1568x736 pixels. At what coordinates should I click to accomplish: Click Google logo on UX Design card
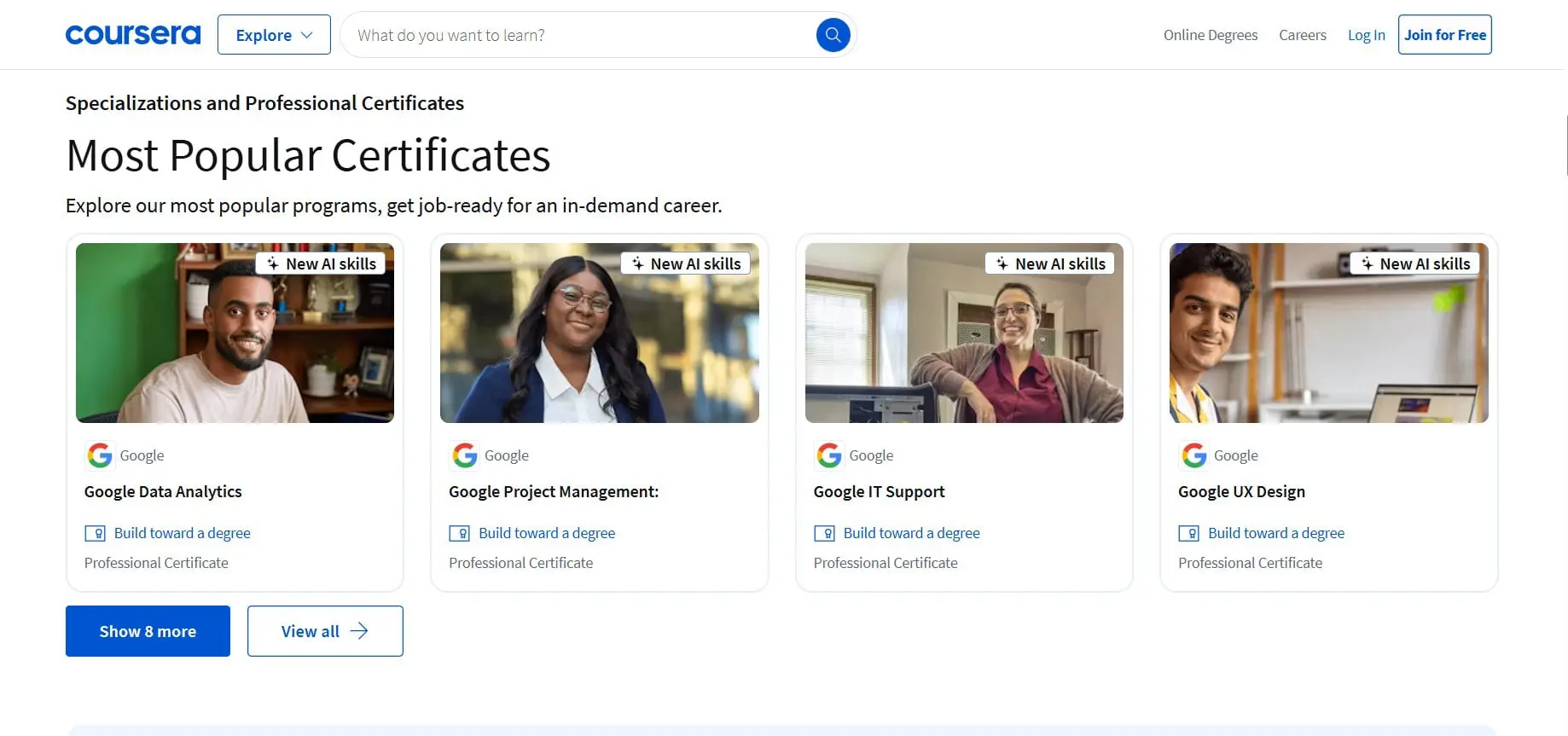(1194, 455)
